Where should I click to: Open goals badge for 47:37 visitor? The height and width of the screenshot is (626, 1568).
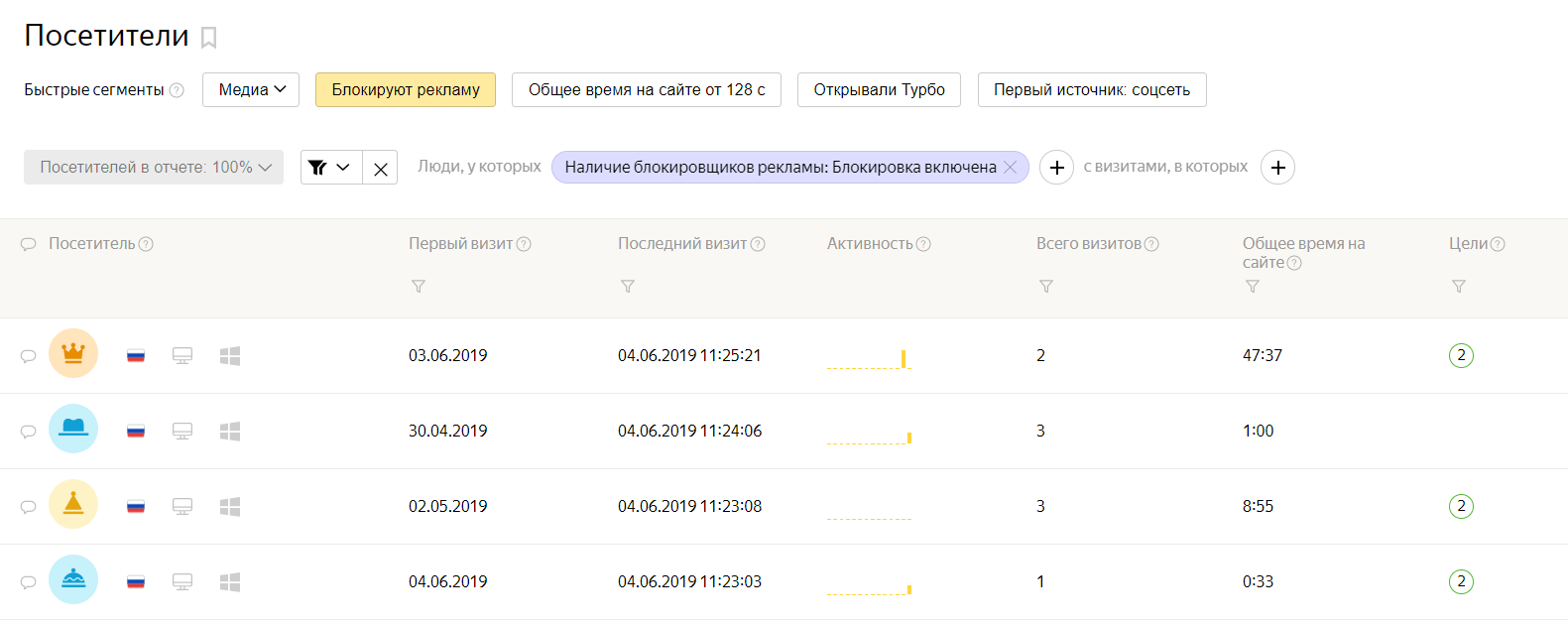1461,355
